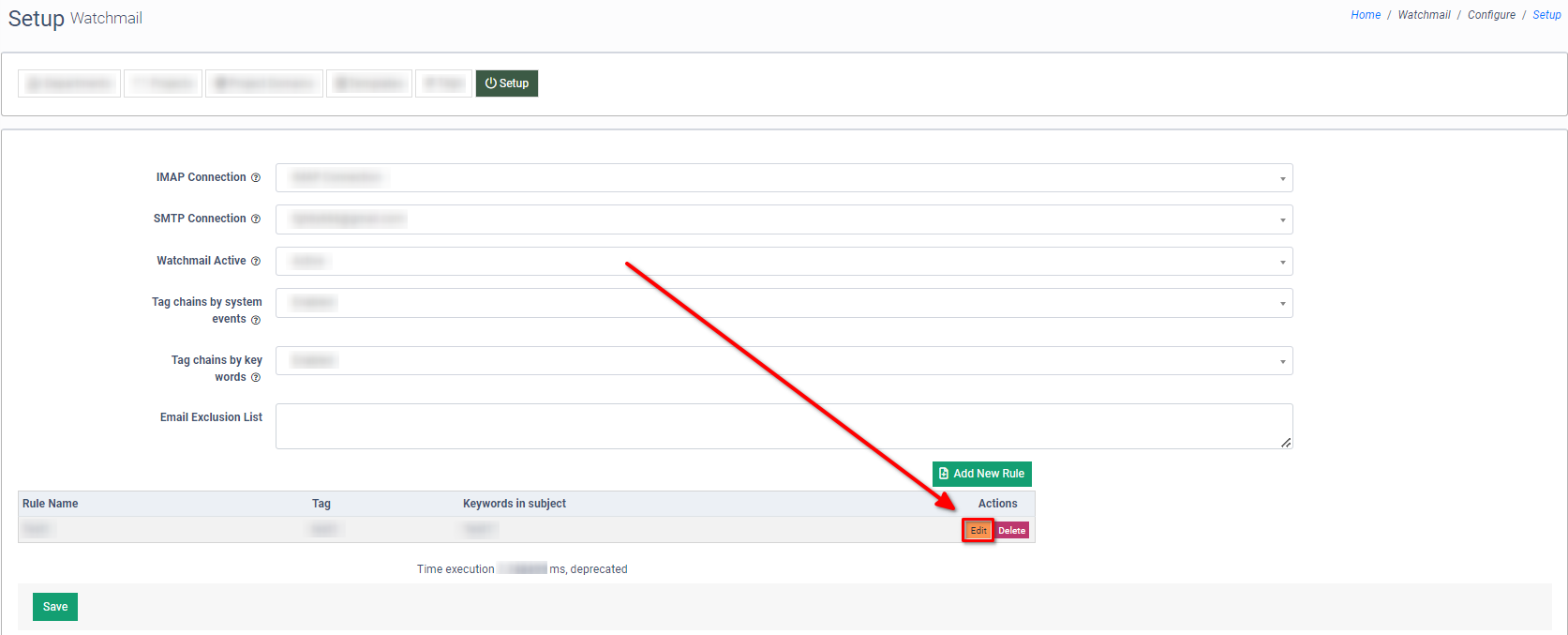This screenshot has width=1568, height=635.
Task: Click the Rule Name column header
Action: point(51,504)
